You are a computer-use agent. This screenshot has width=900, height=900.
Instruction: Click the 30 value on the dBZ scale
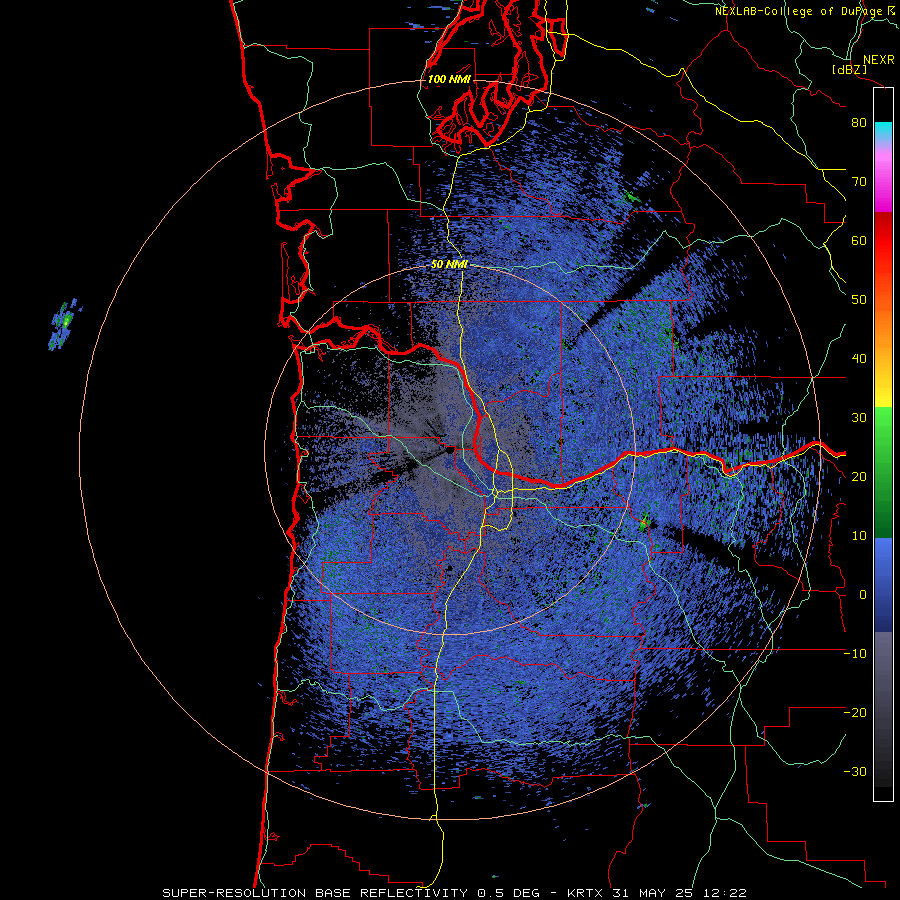[859, 418]
